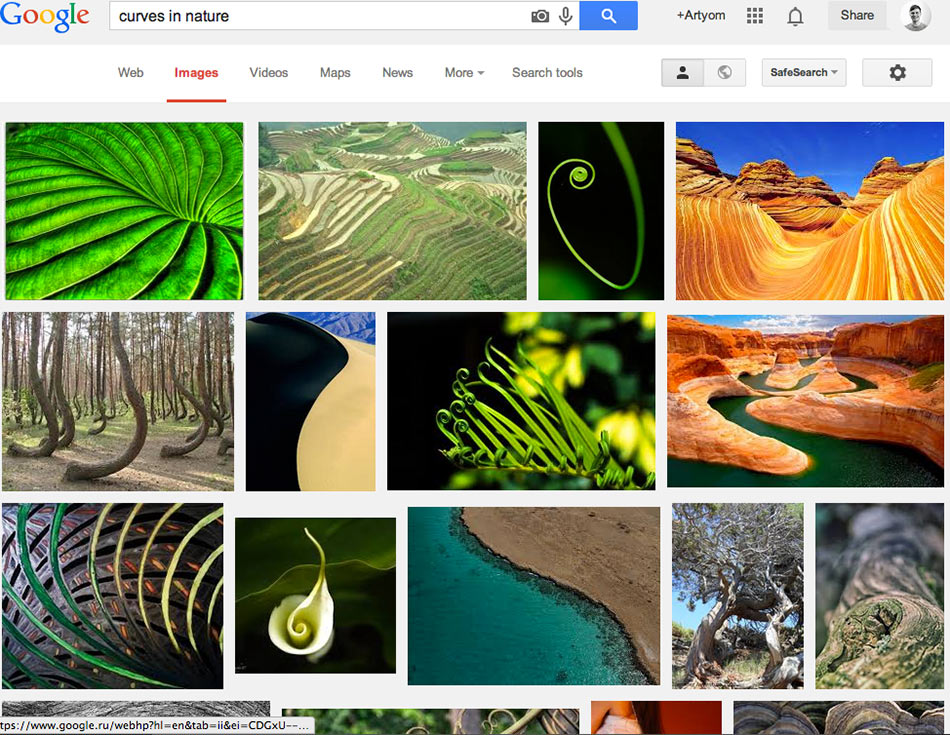The image size is (950, 735).
Task: Open the Google apps grid
Action: pos(755,16)
